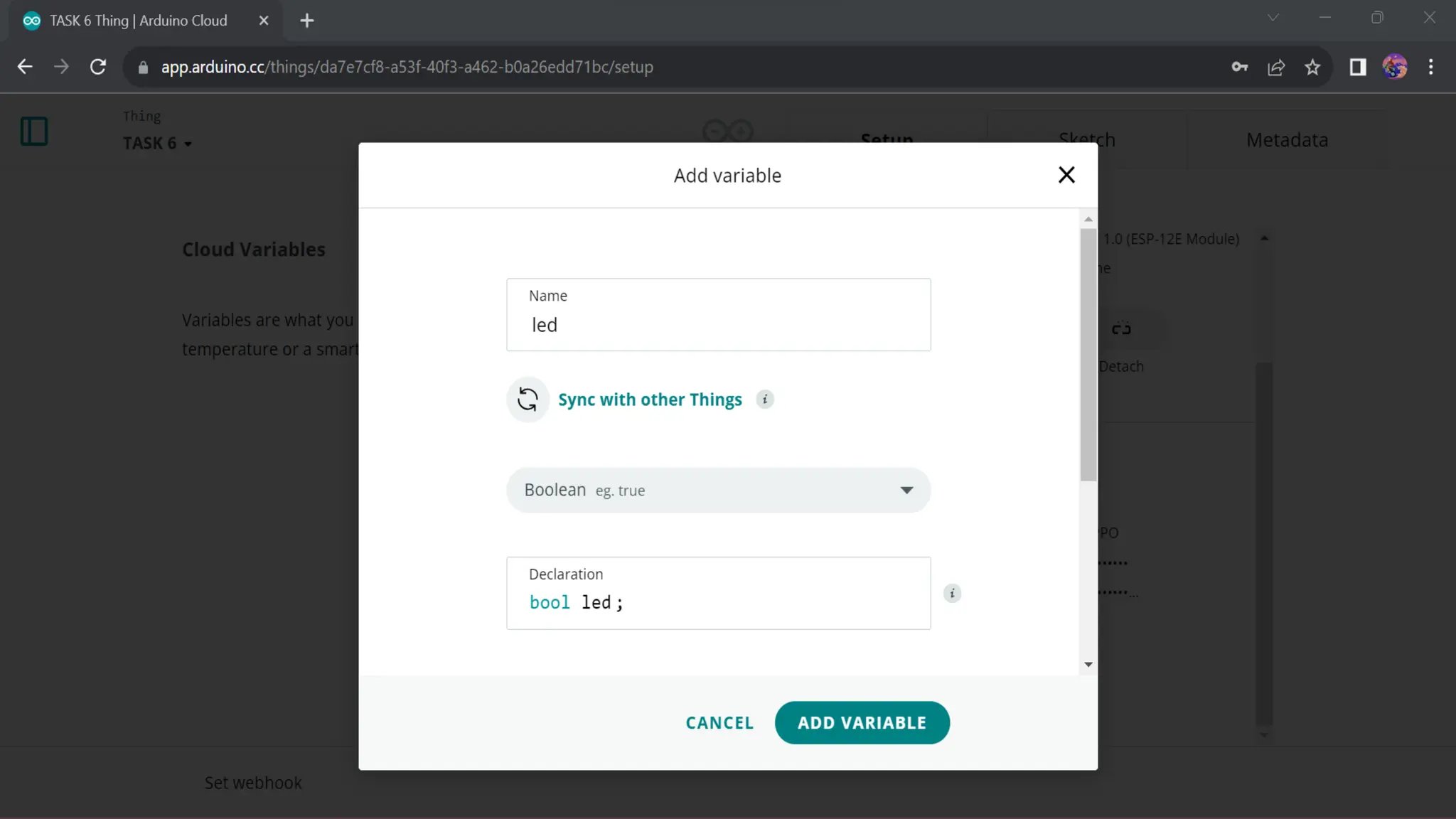Open browser password key icon

point(1240,67)
